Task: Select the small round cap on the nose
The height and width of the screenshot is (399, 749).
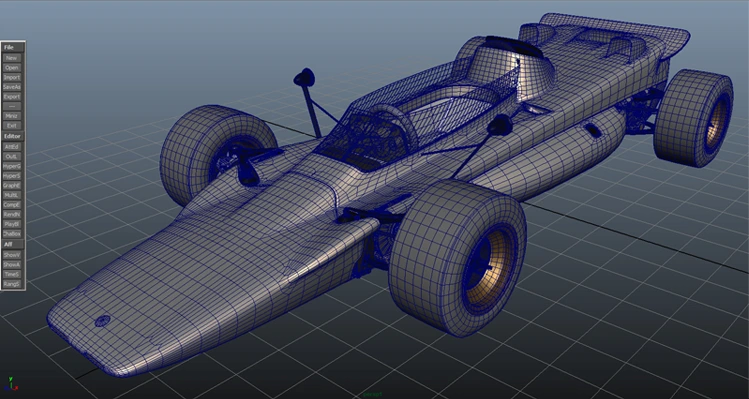Action: coord(102,321)
